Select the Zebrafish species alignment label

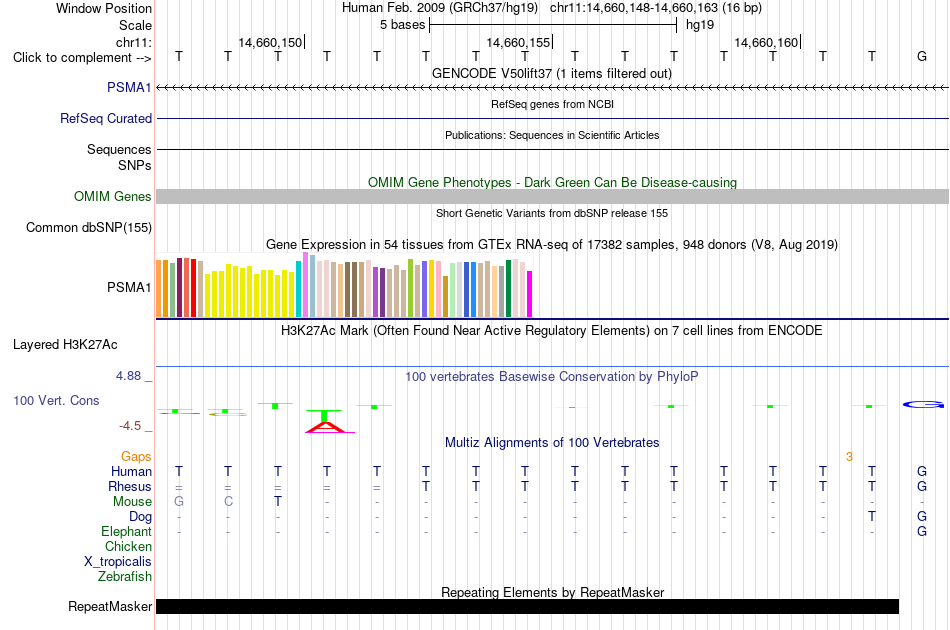click(125, 577)
